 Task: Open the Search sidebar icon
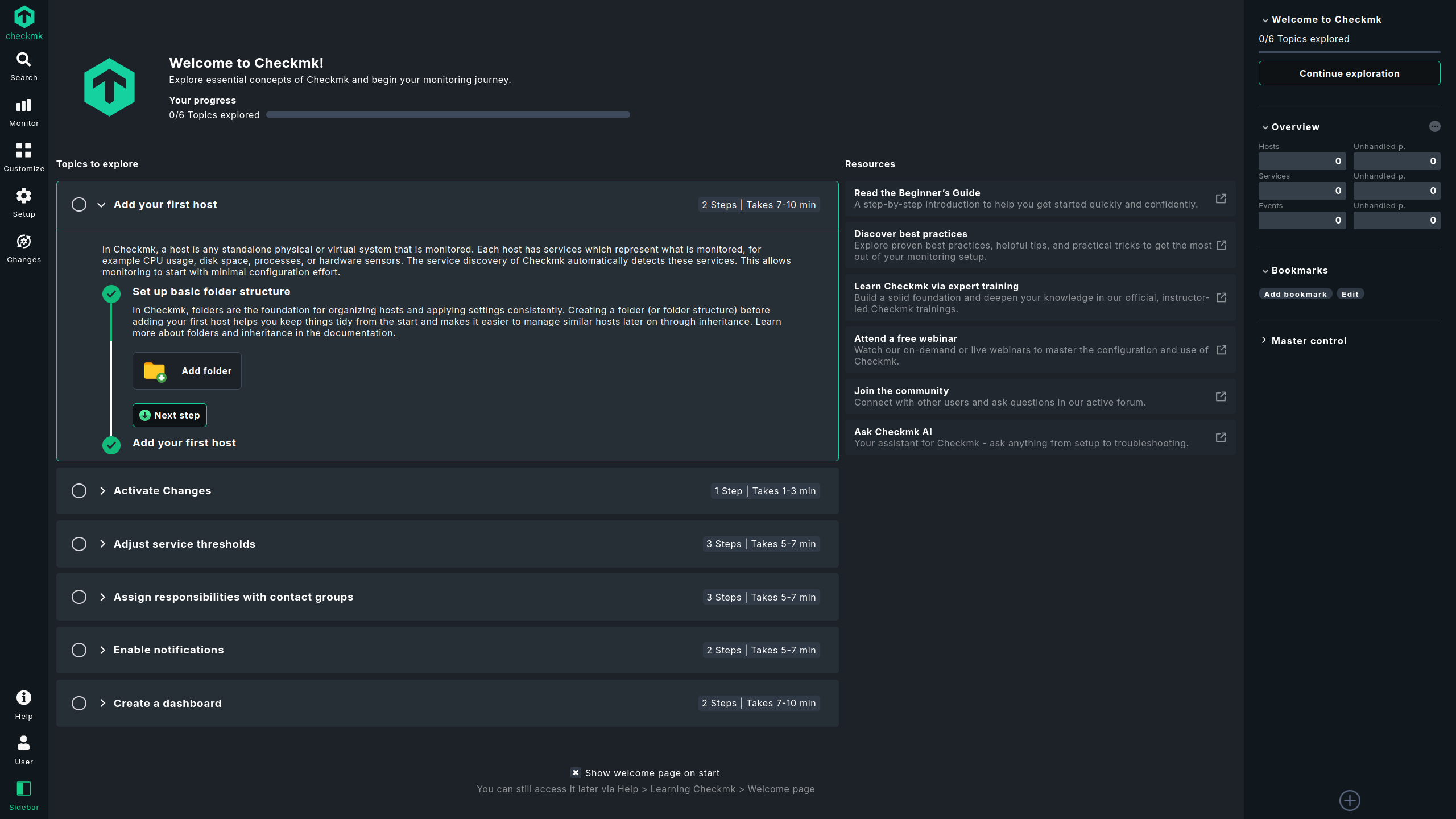coord(23,64)
